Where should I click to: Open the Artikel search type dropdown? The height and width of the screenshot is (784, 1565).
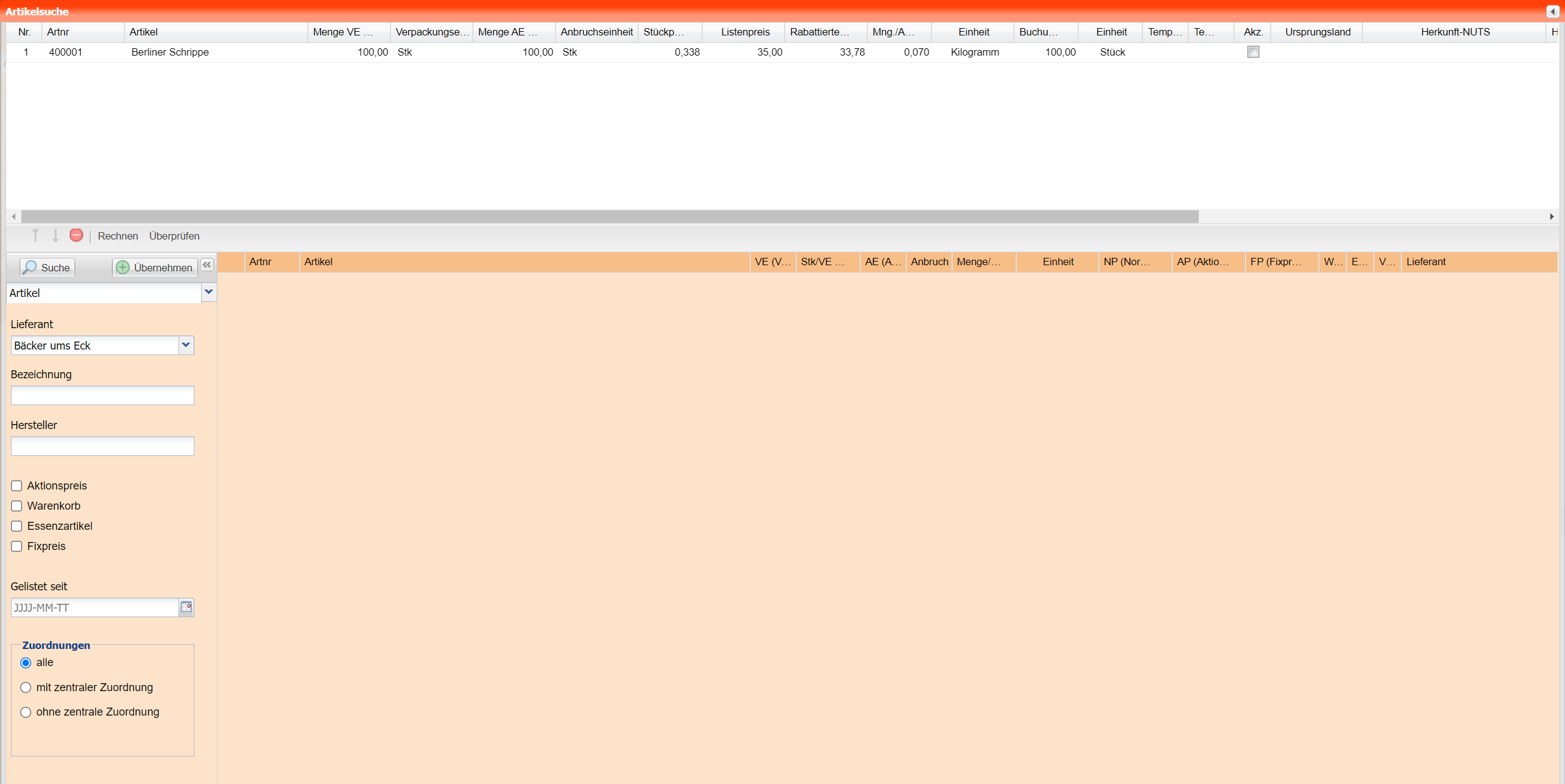[209, 292]
